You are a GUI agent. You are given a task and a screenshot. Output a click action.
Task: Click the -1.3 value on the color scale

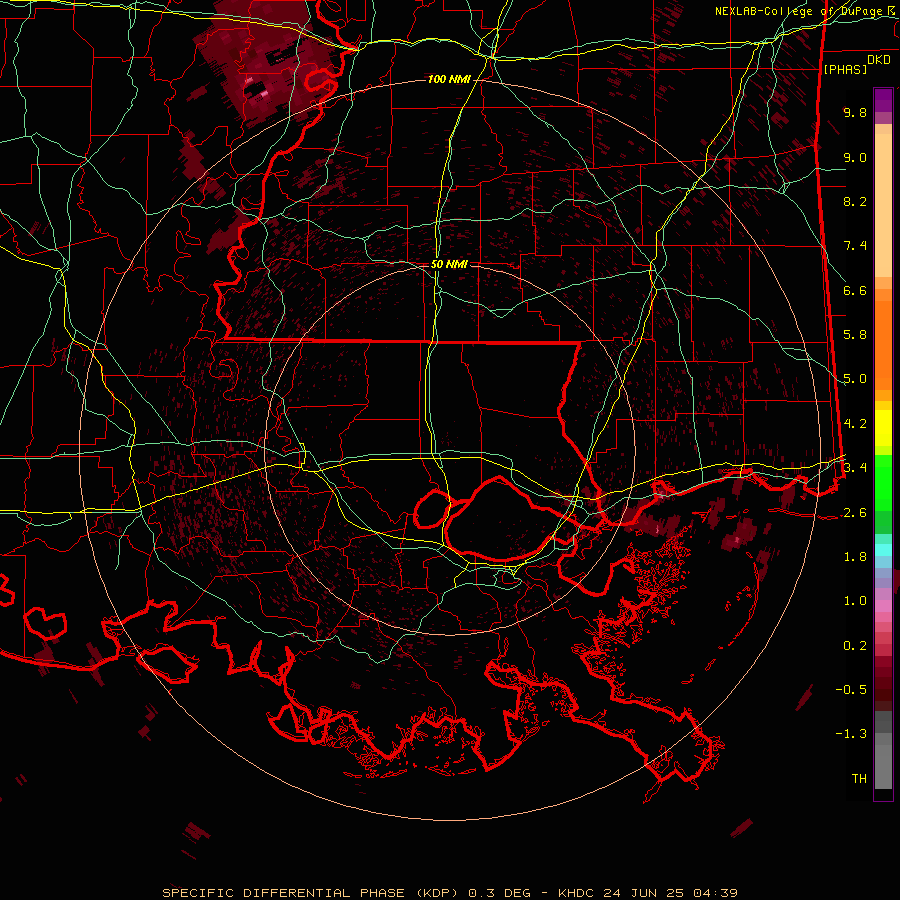coord(851,734)
